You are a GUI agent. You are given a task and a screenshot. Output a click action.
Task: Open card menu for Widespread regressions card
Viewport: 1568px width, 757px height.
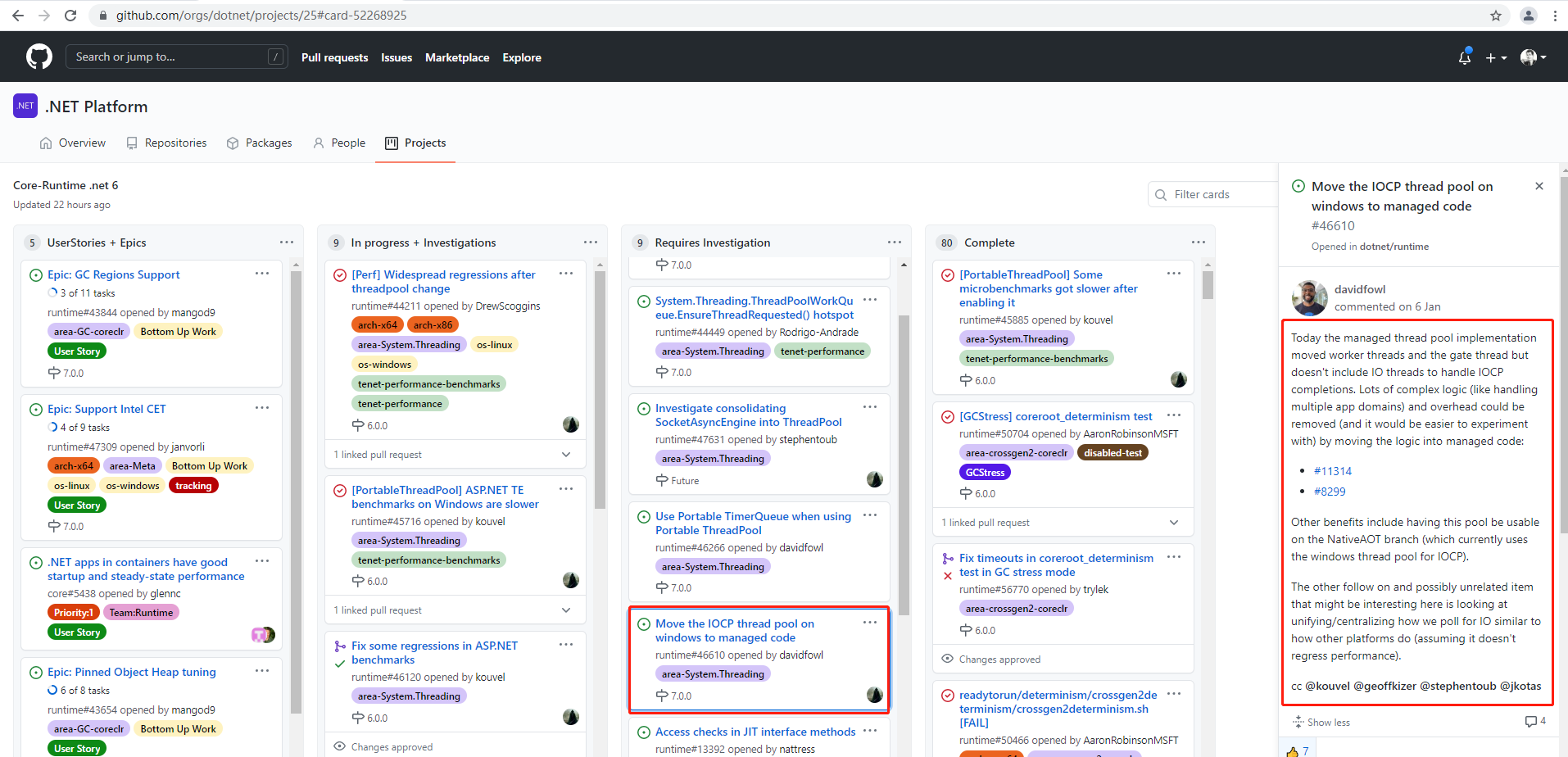click(566, 274)
